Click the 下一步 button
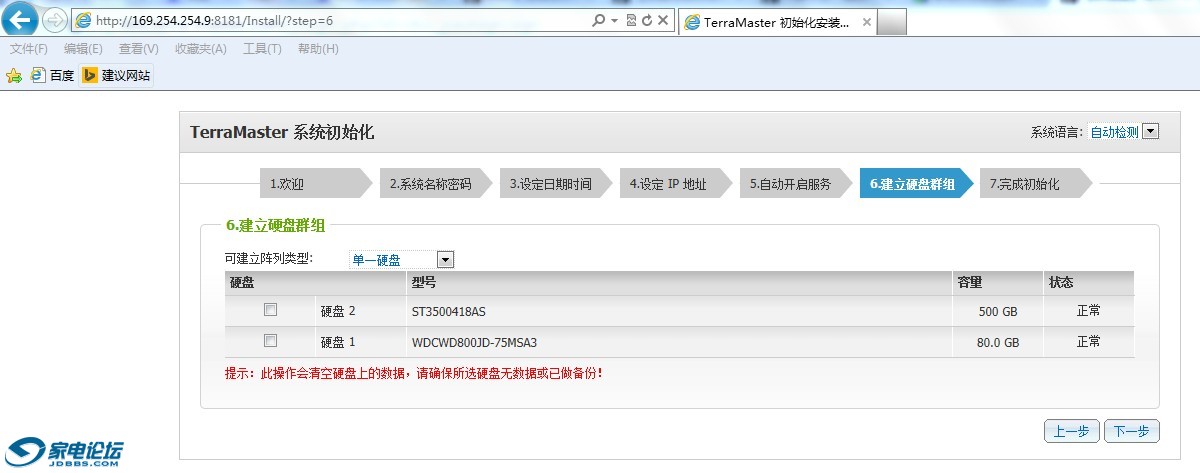 (1132, 431)
